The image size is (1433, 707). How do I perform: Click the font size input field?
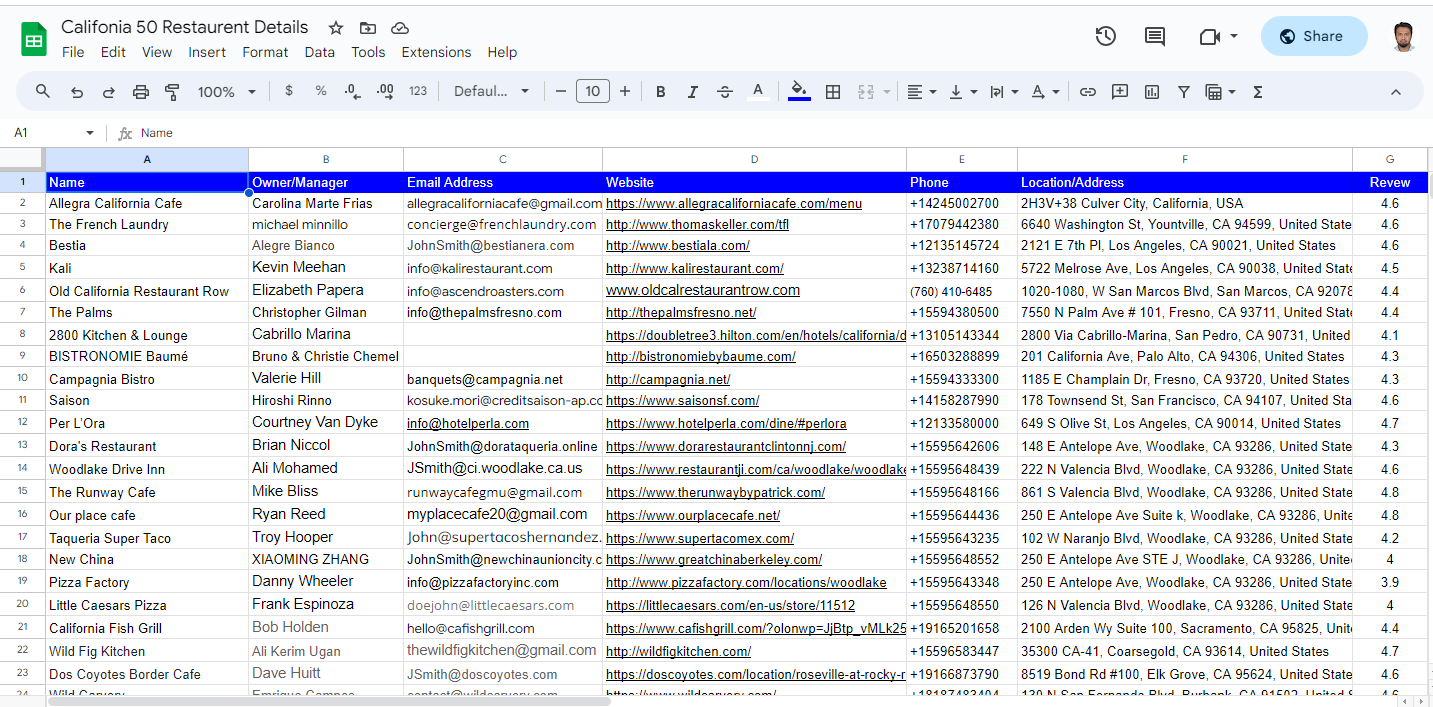click(x=592, y=92)
